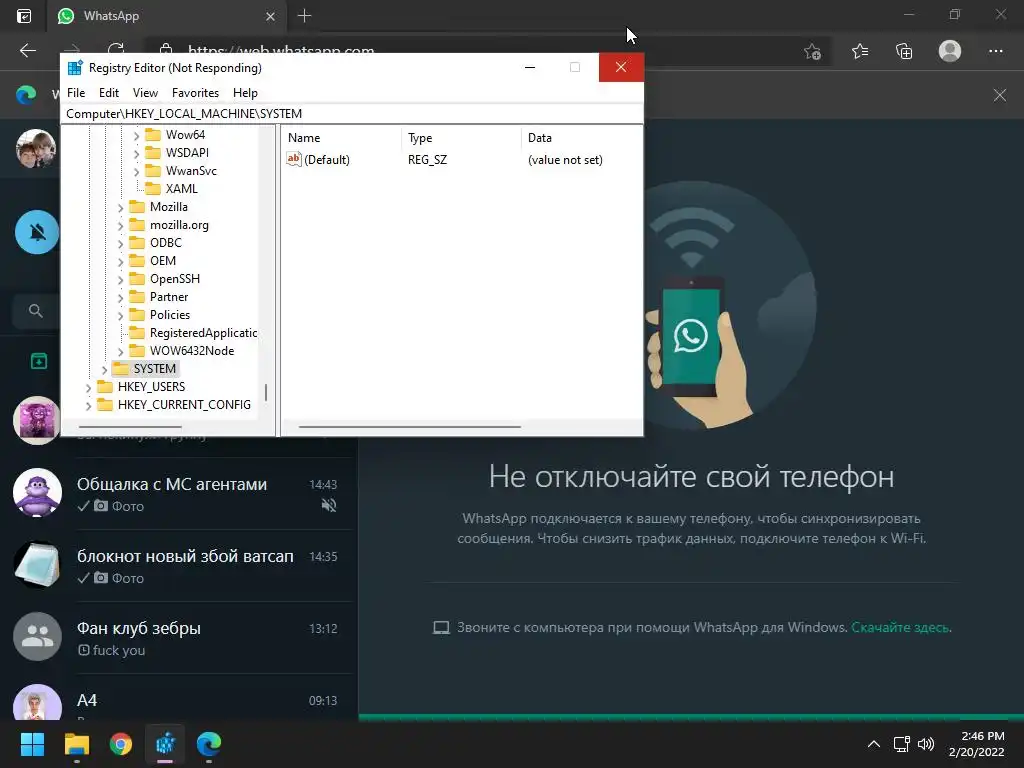Go back in Edge browser
Viewport: 1024px width, 768px height.
27,50
